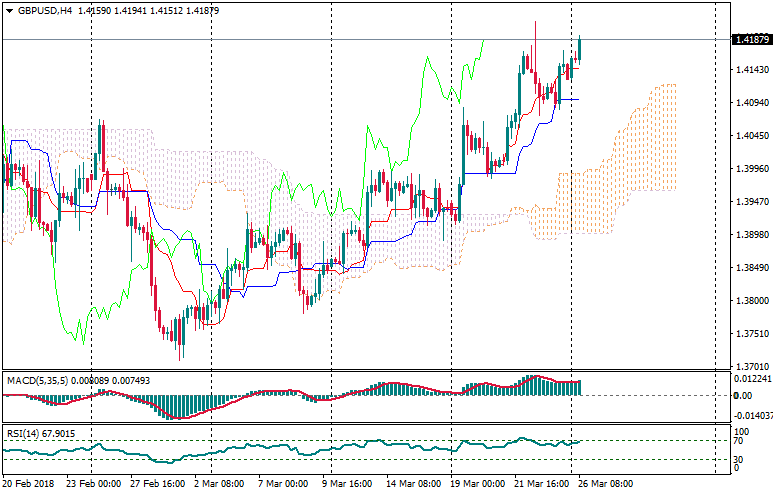Click the 20 Feb 2018 date label
The image size is (773, 495).
(x=28, y=483)
